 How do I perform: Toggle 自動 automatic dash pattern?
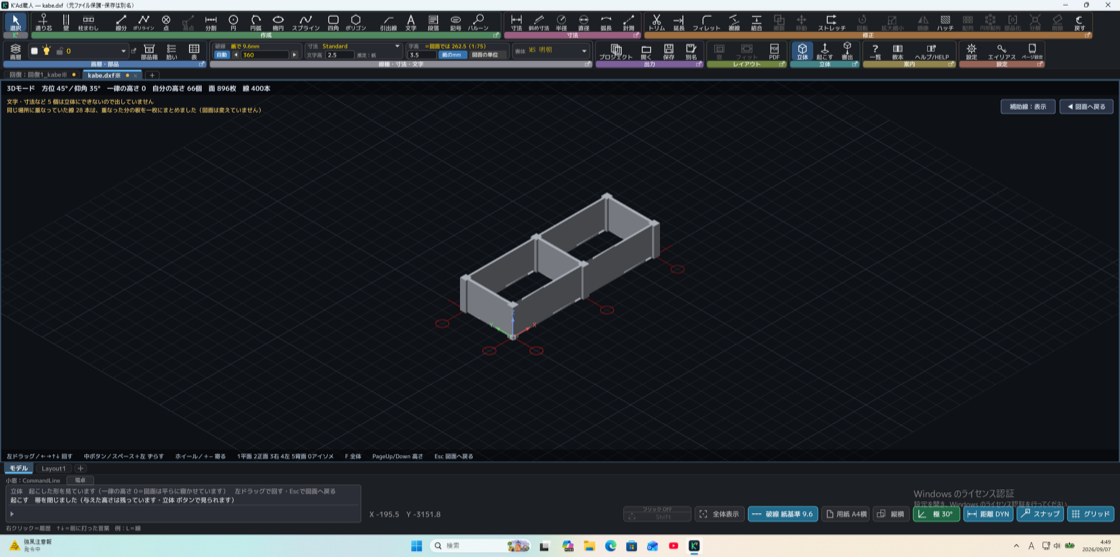pos(221,55)
